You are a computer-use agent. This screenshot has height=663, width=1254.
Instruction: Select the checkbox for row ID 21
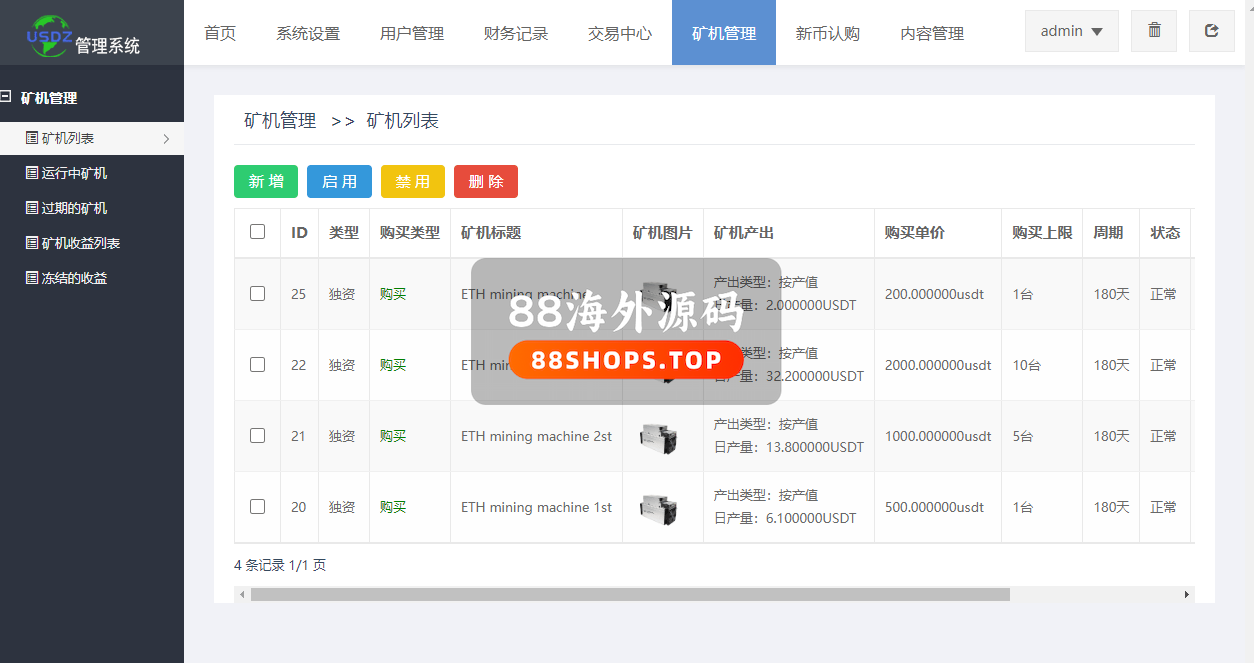(258, 436)
